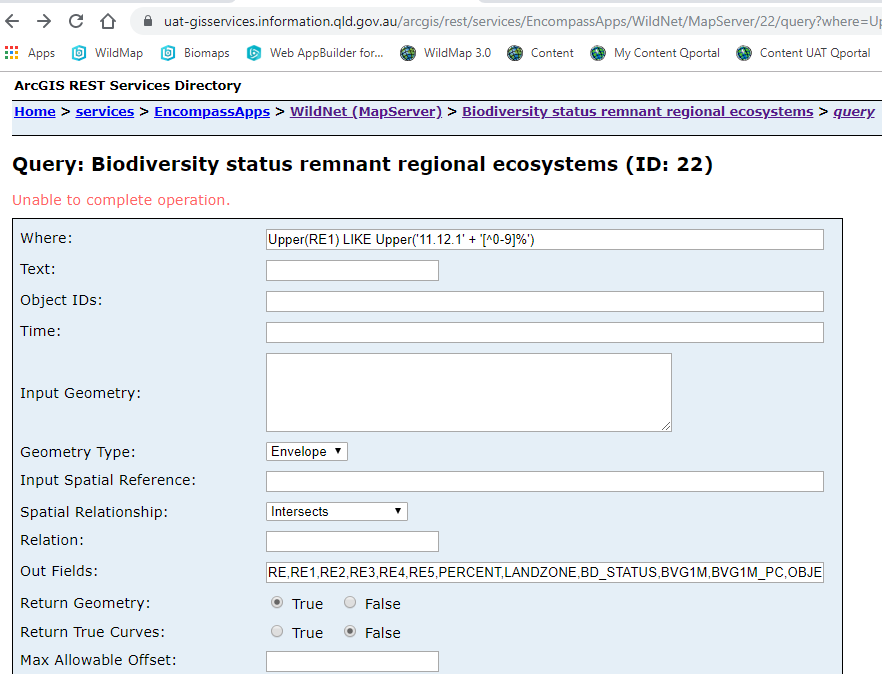Click the browser Back arrow

pos(12,21)
